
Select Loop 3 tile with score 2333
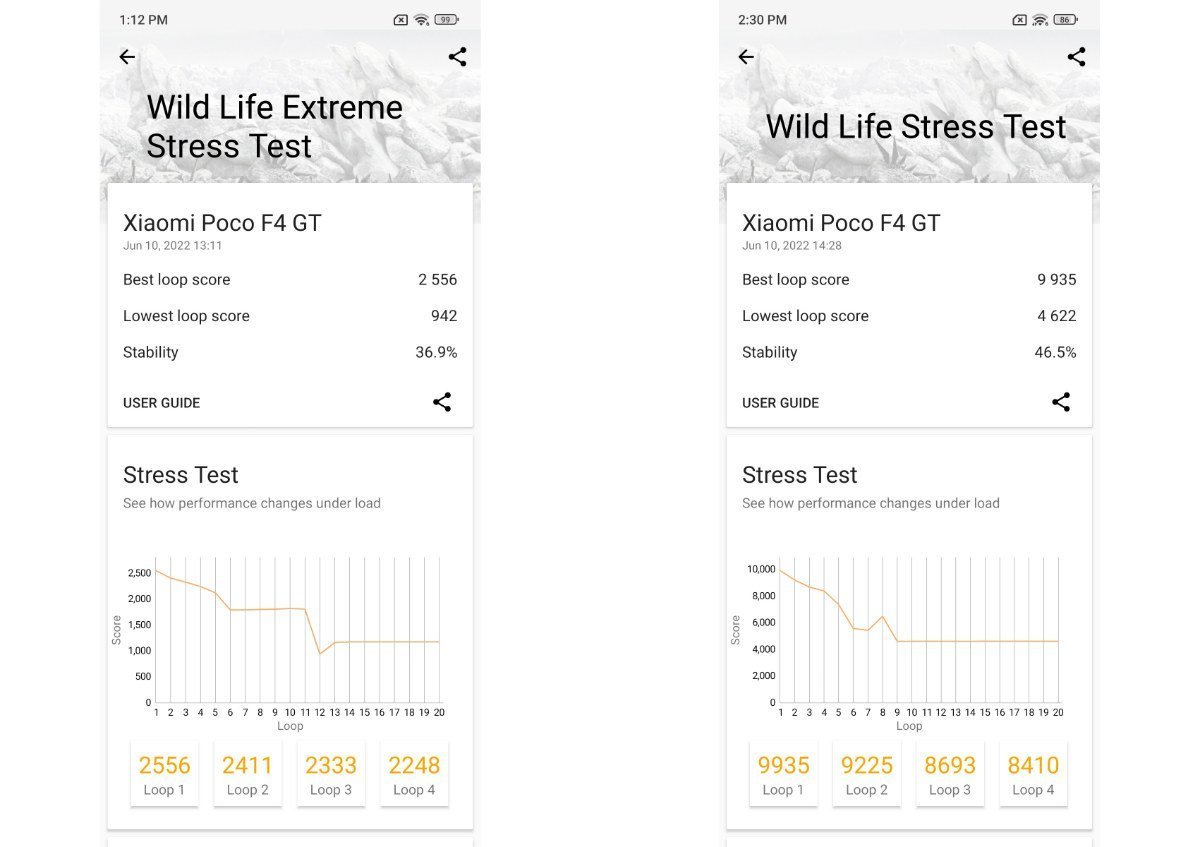(331, 773)
